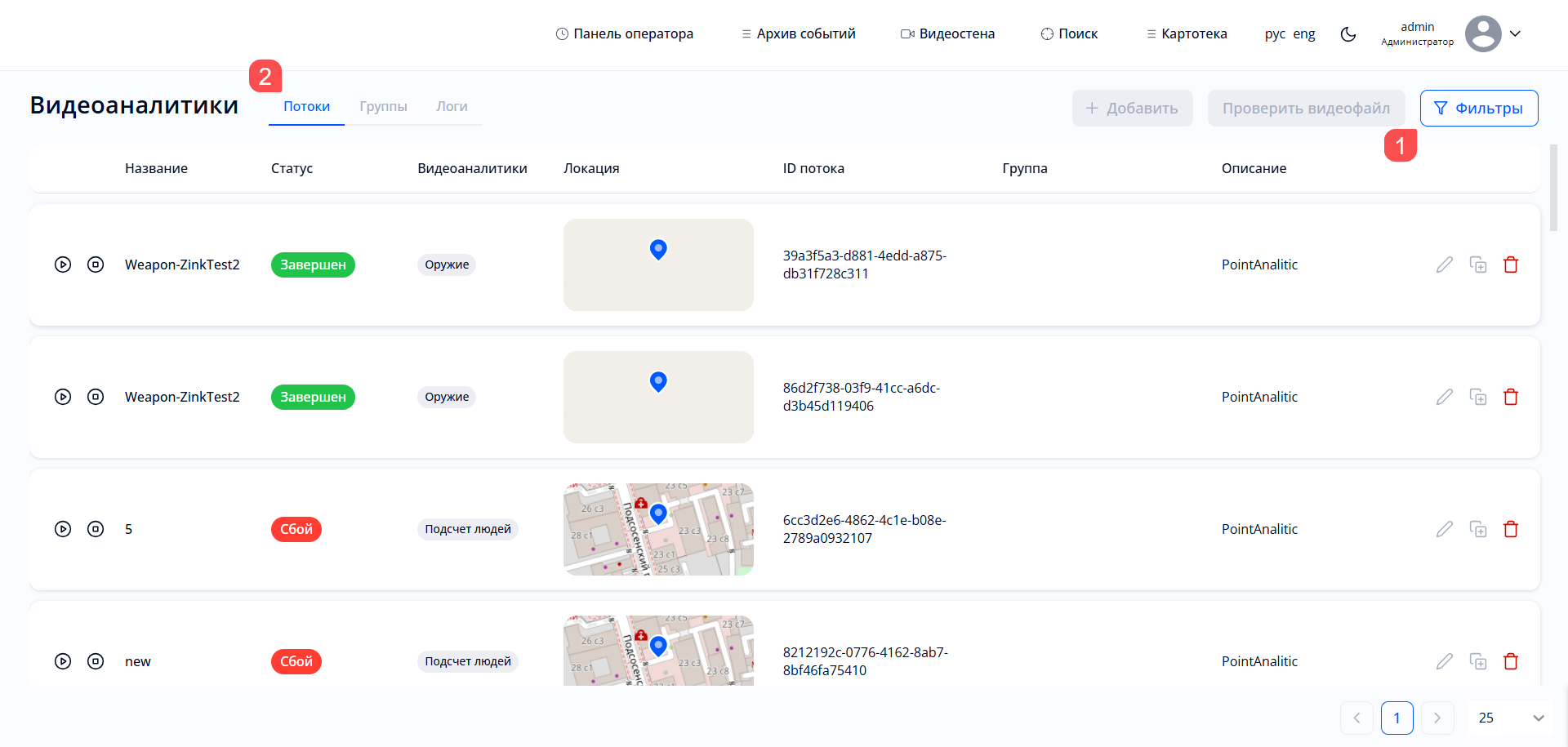Open Поиск in top navigation
Viewport: 1568px width, 747px height.
[x=1069, y=34]
